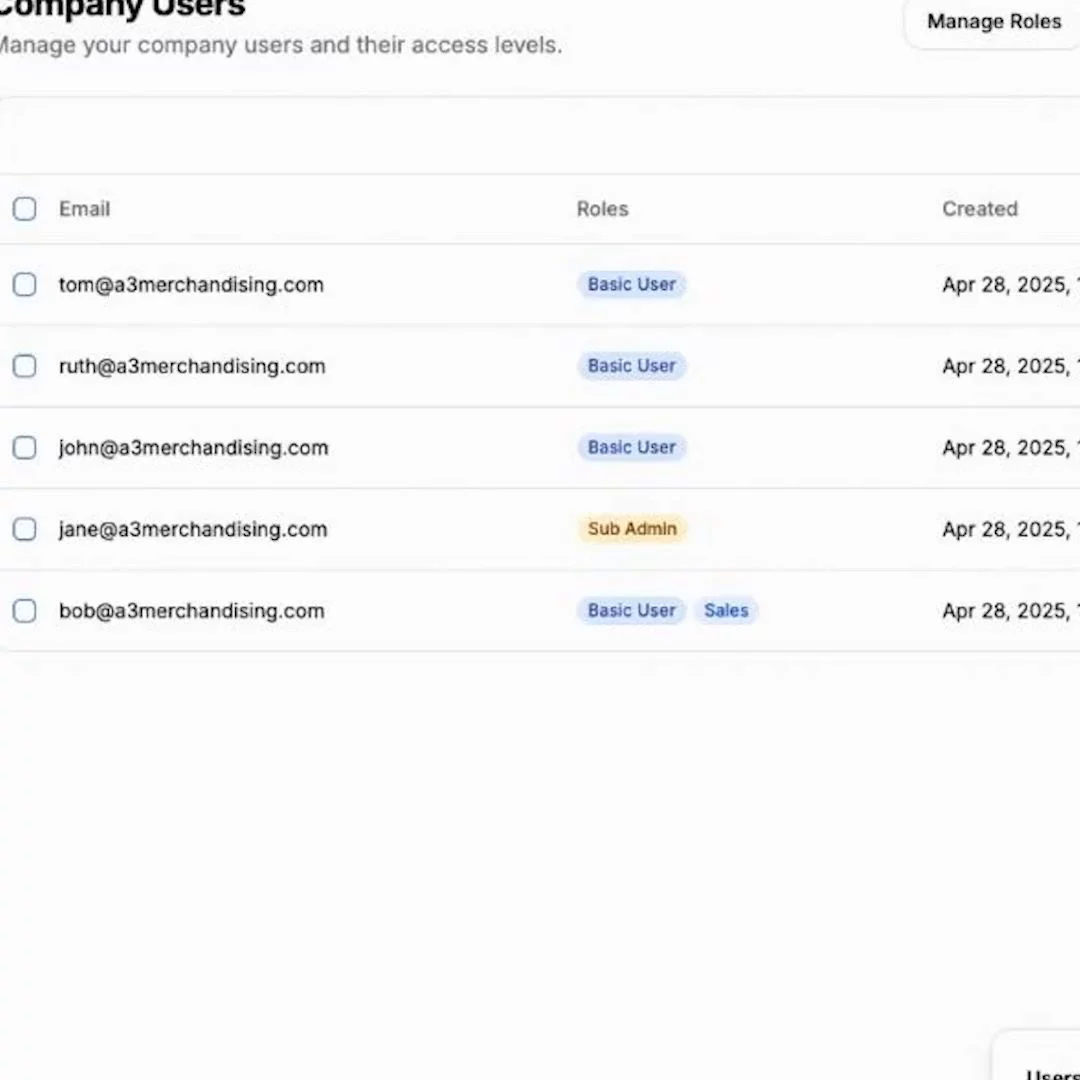Check the box for tom@a3merchandising.com
The height and width of the screenshot is (1080, 1080).
tap(25, 285)
